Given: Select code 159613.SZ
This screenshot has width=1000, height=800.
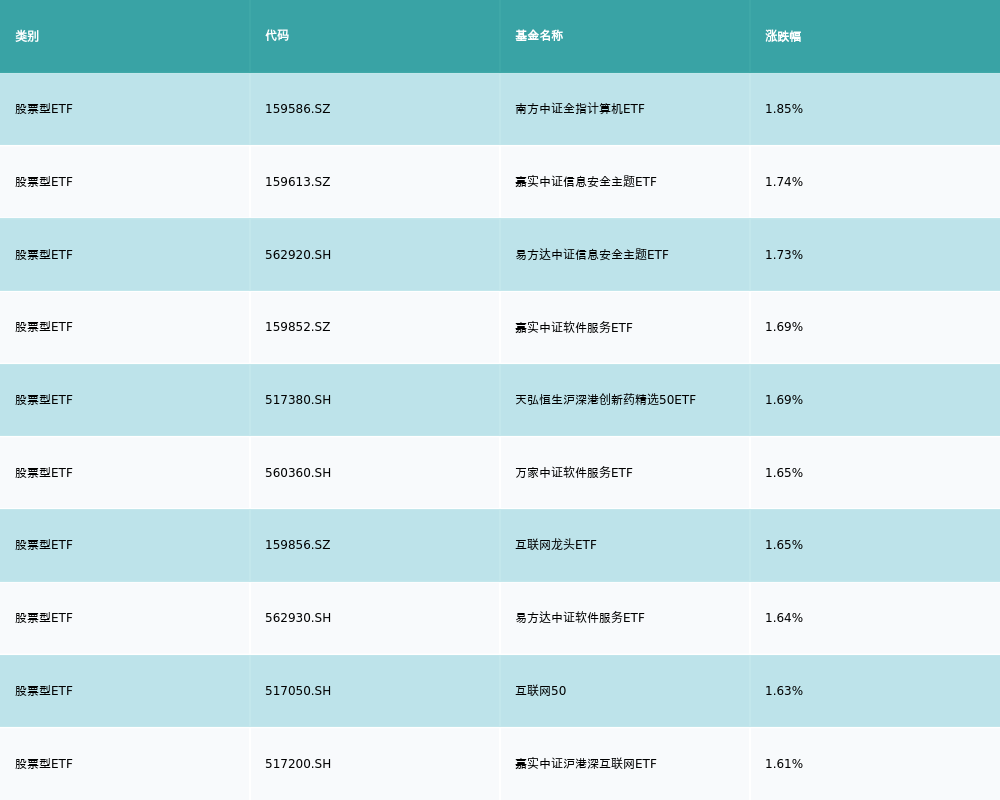Looking at the screenshot, I should point(298,182).
